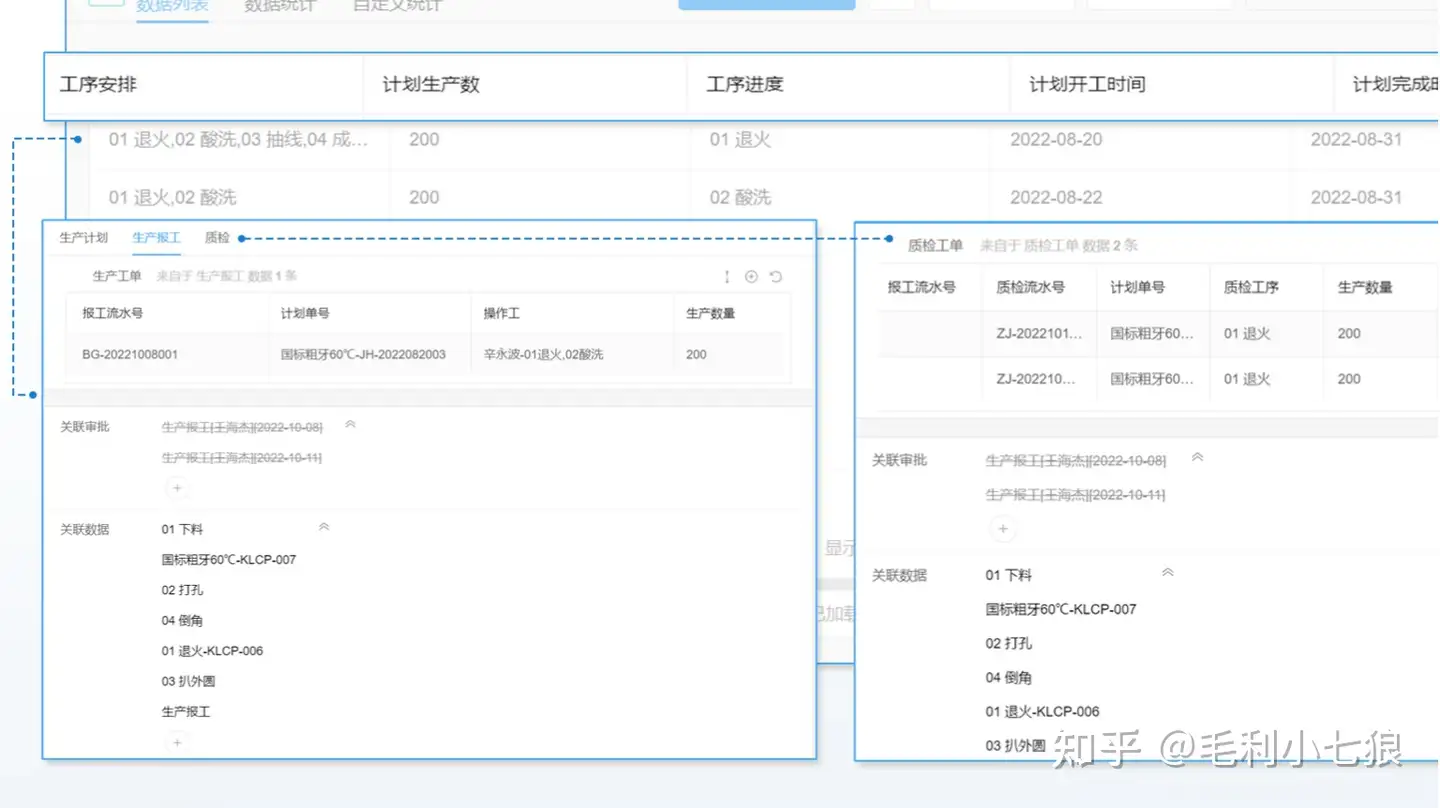Open the 质检 tab
1440x808 pixels.
point(217,238)
